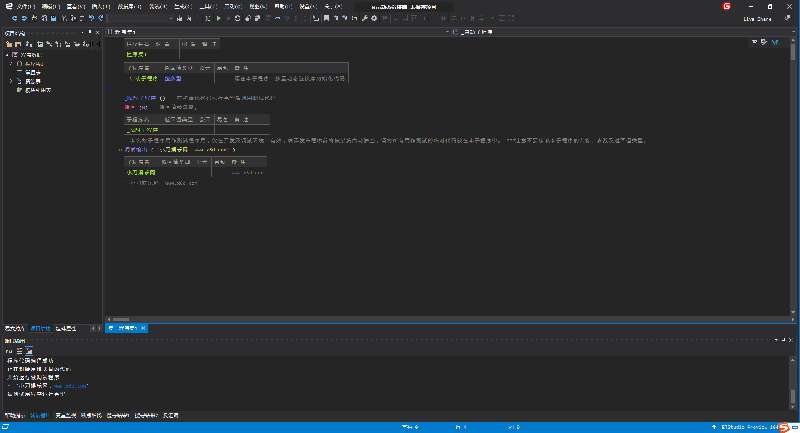Open the first menu in the menu bar
The width and height of the screenshot is (800, 433).
25,6
